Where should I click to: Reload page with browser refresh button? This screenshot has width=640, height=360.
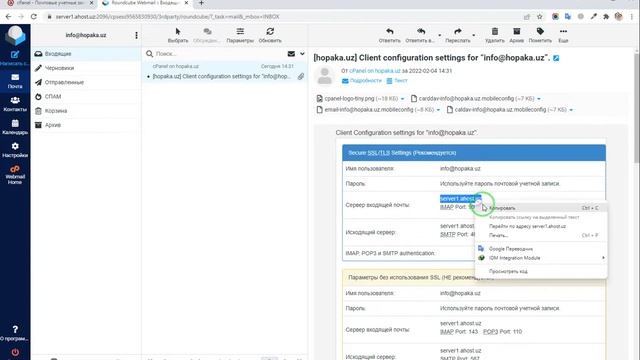[x=34, y=17]
